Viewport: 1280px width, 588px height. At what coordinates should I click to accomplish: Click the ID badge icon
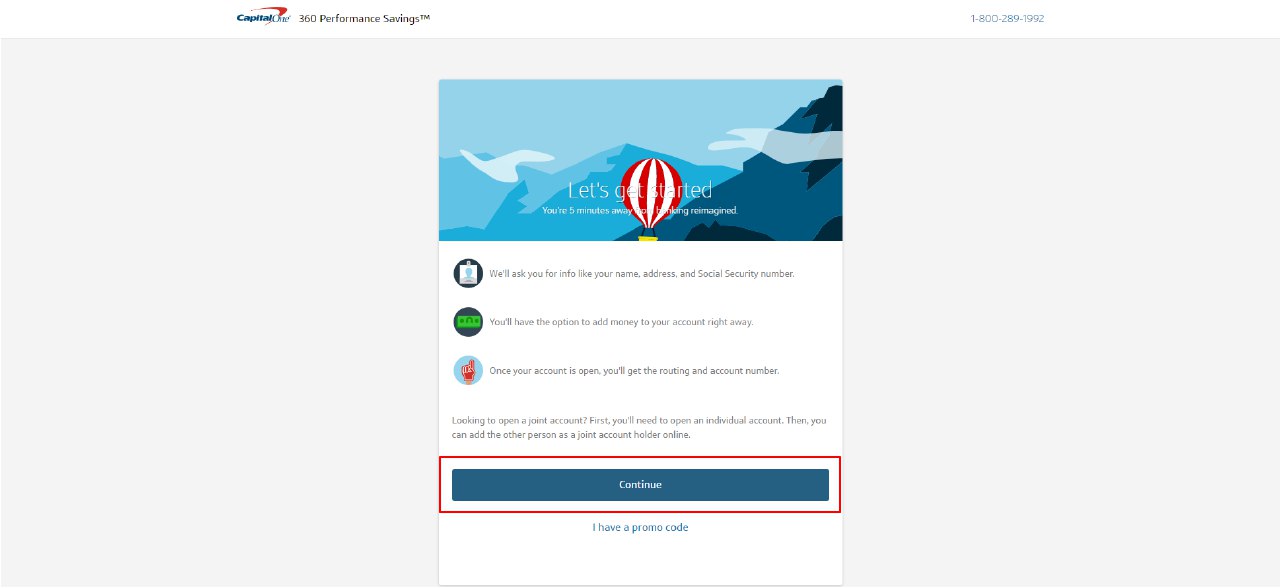click(468, 273)
